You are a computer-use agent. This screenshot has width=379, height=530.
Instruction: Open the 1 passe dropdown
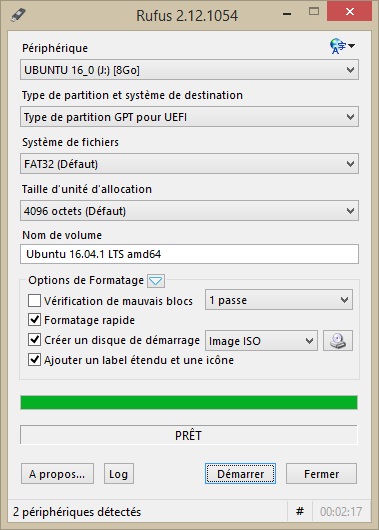click(x=279, y=300)
